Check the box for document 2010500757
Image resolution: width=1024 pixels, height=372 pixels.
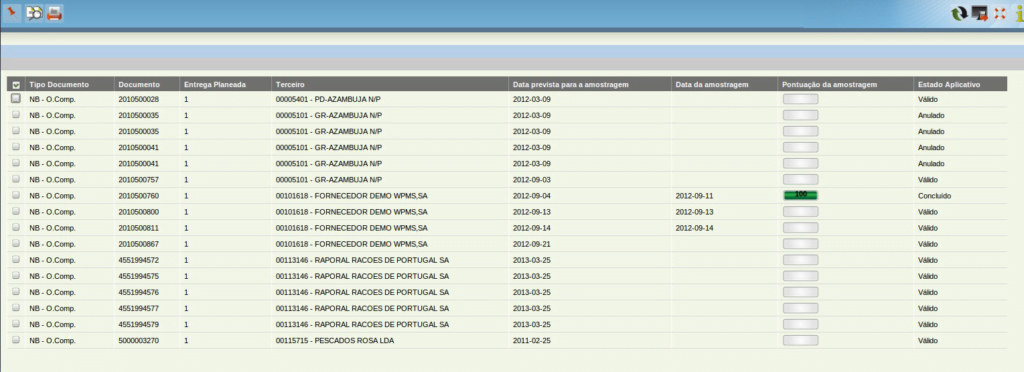point(16,179)
